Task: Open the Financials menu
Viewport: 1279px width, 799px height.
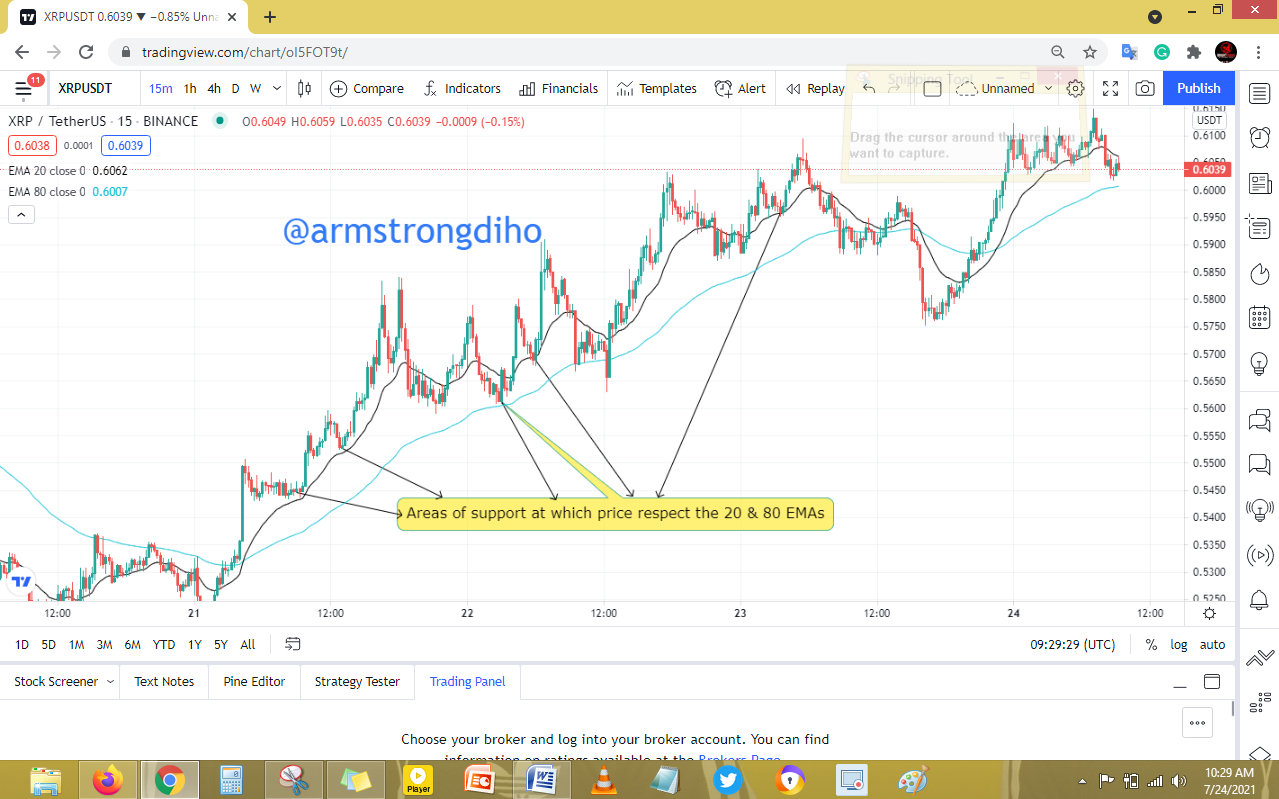Action: point(558,88)
